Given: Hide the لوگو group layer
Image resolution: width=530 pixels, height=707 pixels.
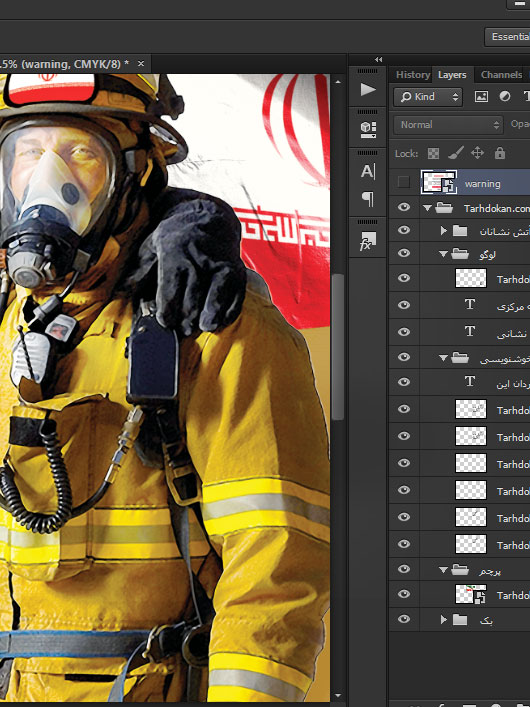Looking at the screenshot, I should [404, 253].
